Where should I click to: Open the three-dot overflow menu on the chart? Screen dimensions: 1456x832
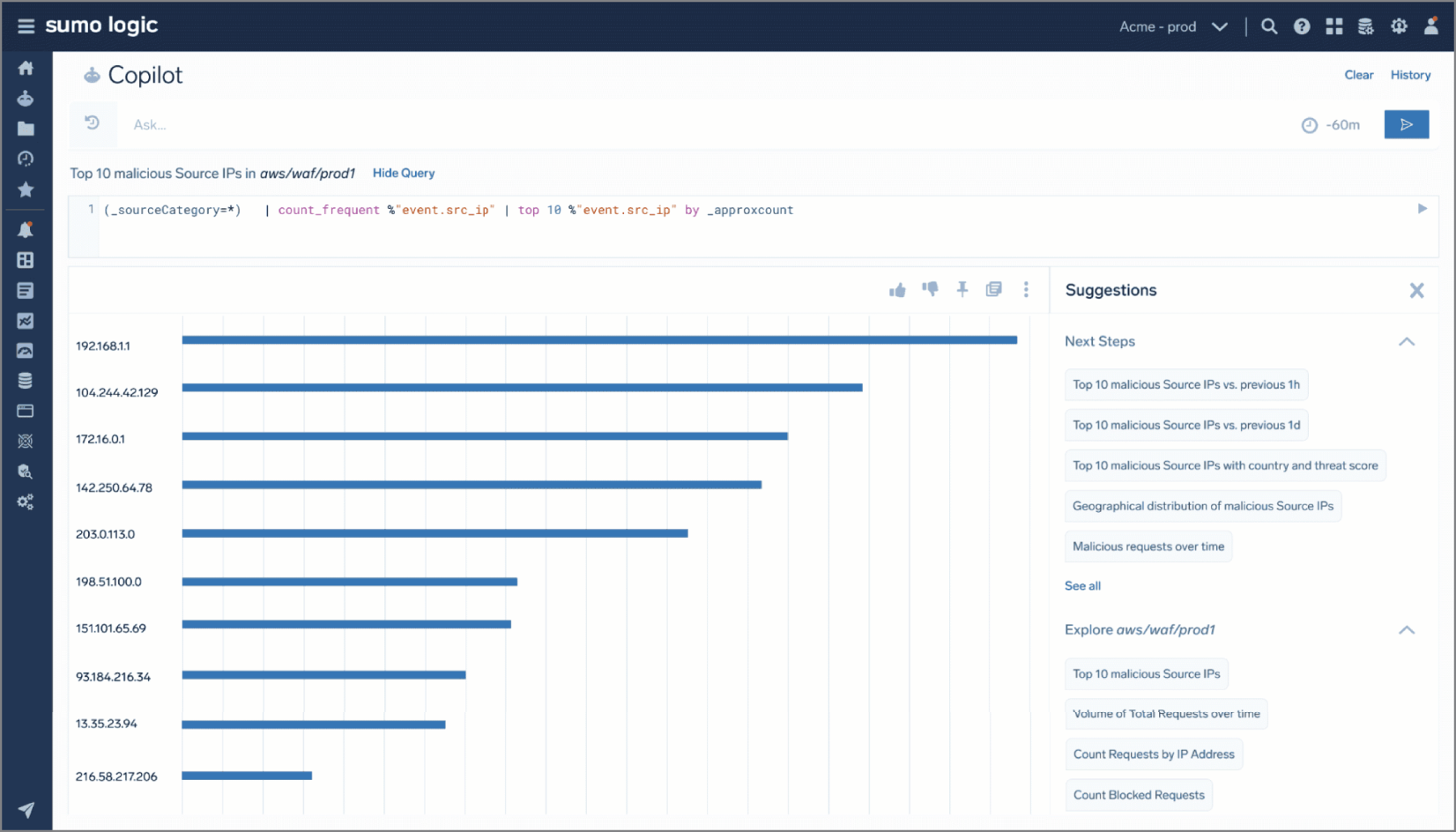tap(1026, 289)
